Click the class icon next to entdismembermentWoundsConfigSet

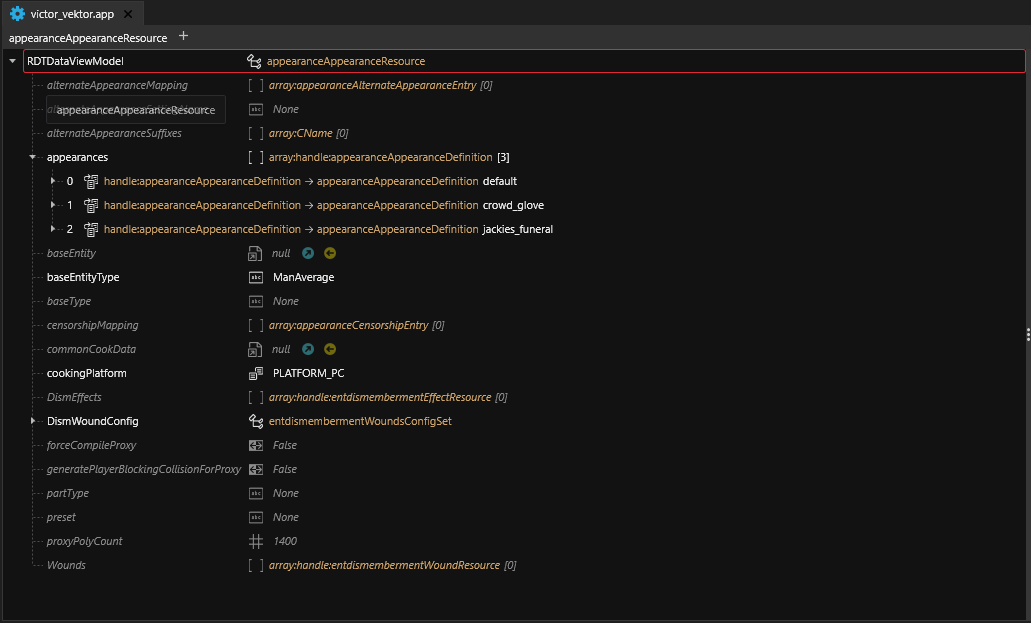coord(256,421)
